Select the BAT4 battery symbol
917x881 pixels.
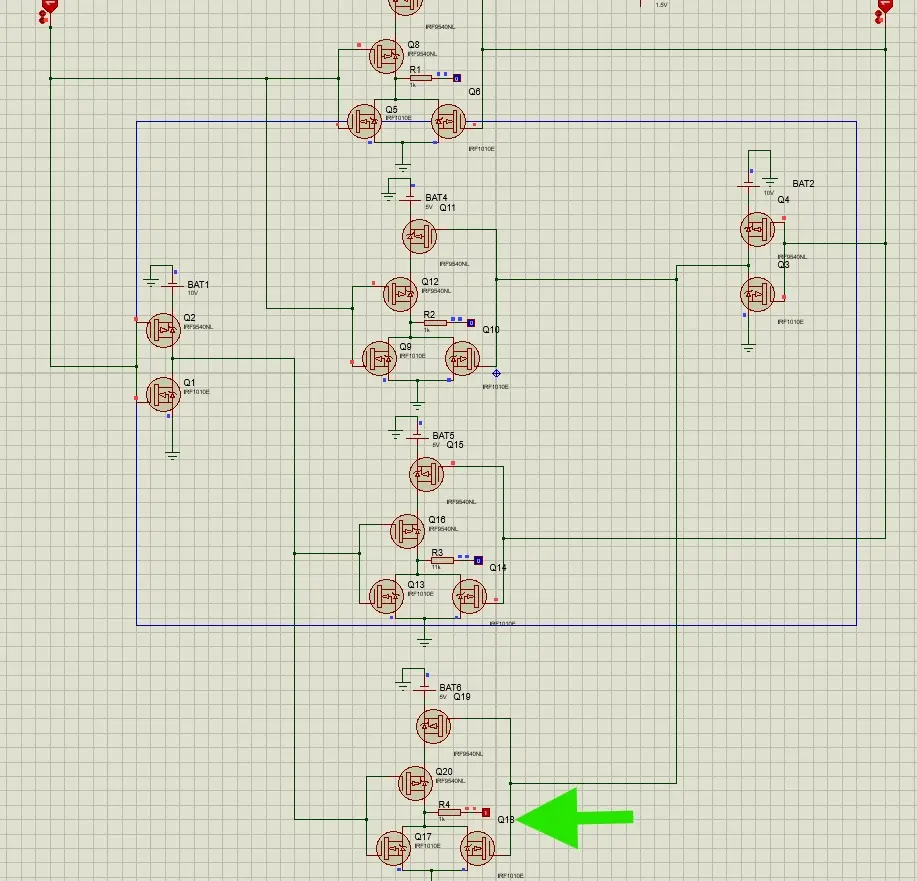click(x=410, y=199)
